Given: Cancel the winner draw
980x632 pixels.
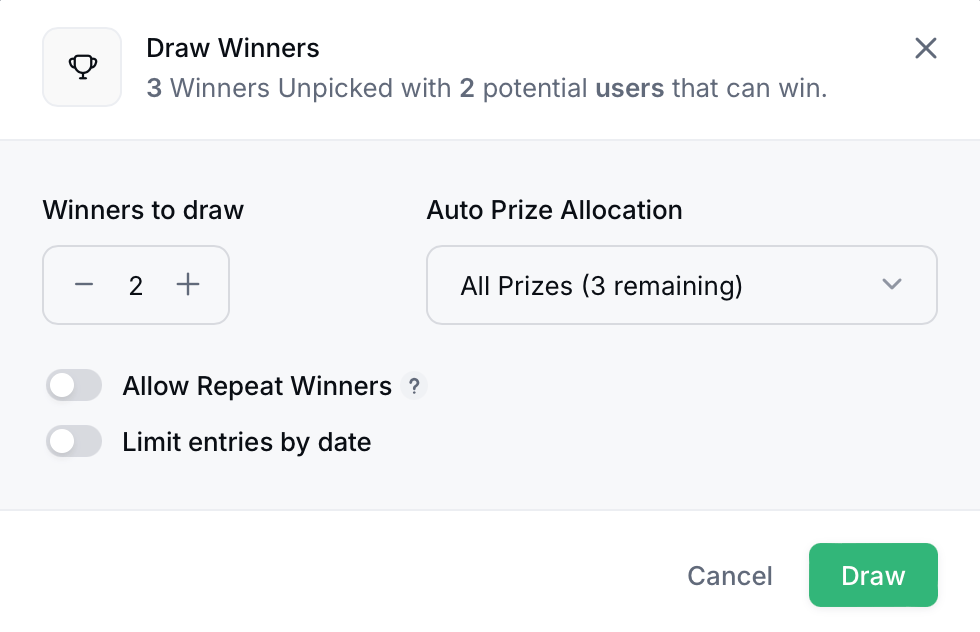Looking at the screenshot, I should (729, 575).
